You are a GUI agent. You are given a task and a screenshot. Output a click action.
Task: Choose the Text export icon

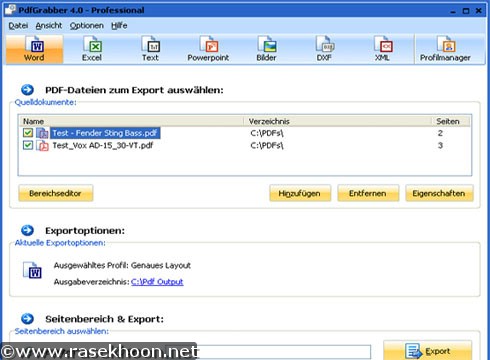pos(150,49)
